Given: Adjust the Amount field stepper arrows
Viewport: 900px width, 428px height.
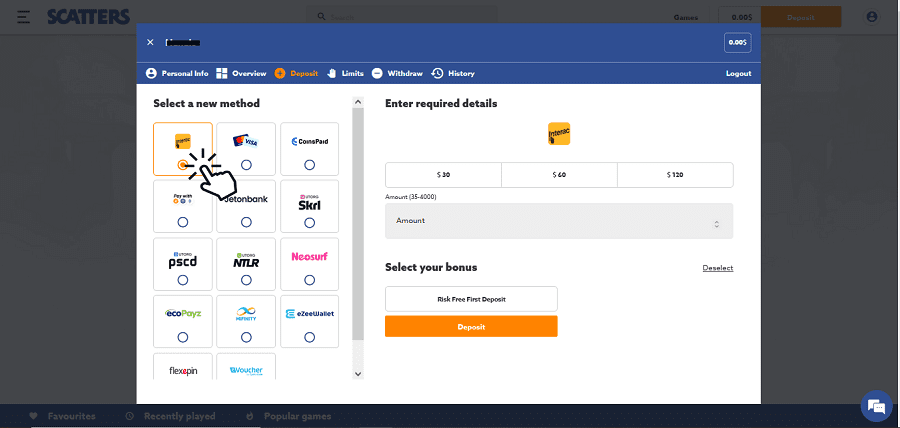Looking at the screenshot, I should coord(716,224).
